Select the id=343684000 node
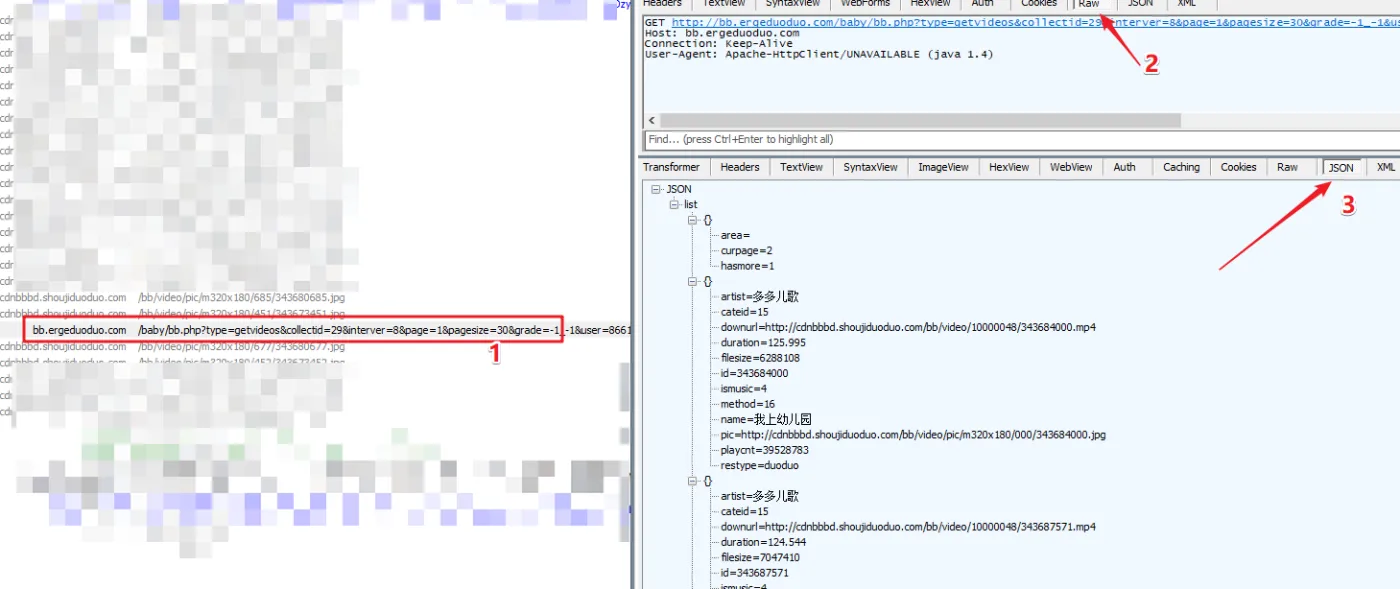 (754, 373)
